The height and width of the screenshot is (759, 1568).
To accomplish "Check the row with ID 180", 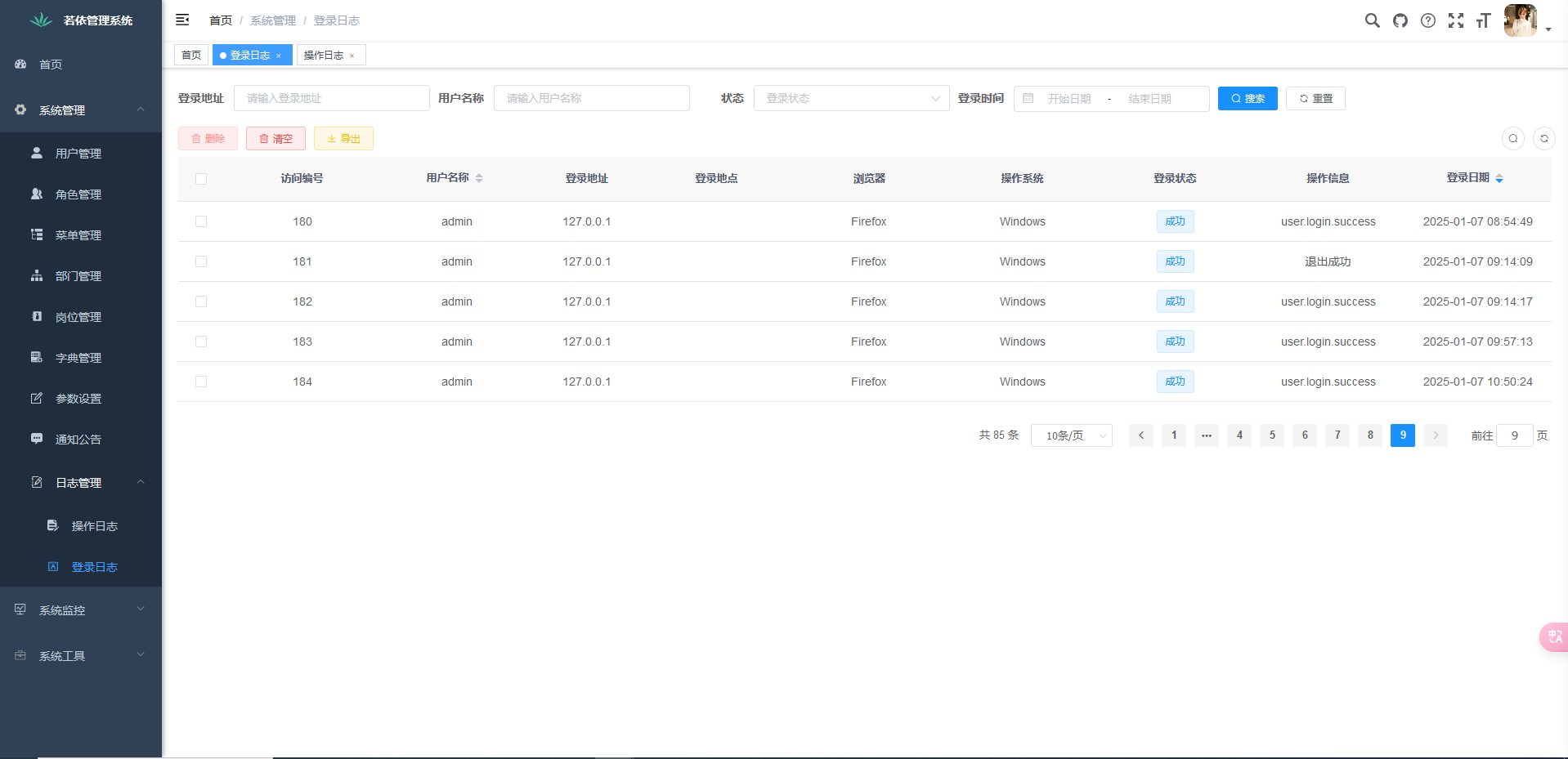I will pos(201,221).
